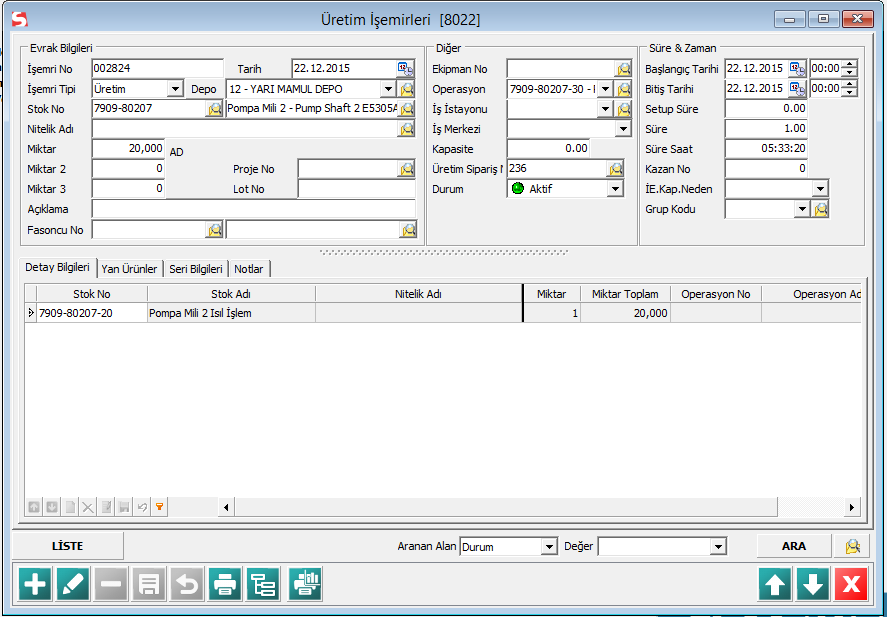
Task: Click the green plus add-record button
Action: pyautogui.click(x=35, y=584)
